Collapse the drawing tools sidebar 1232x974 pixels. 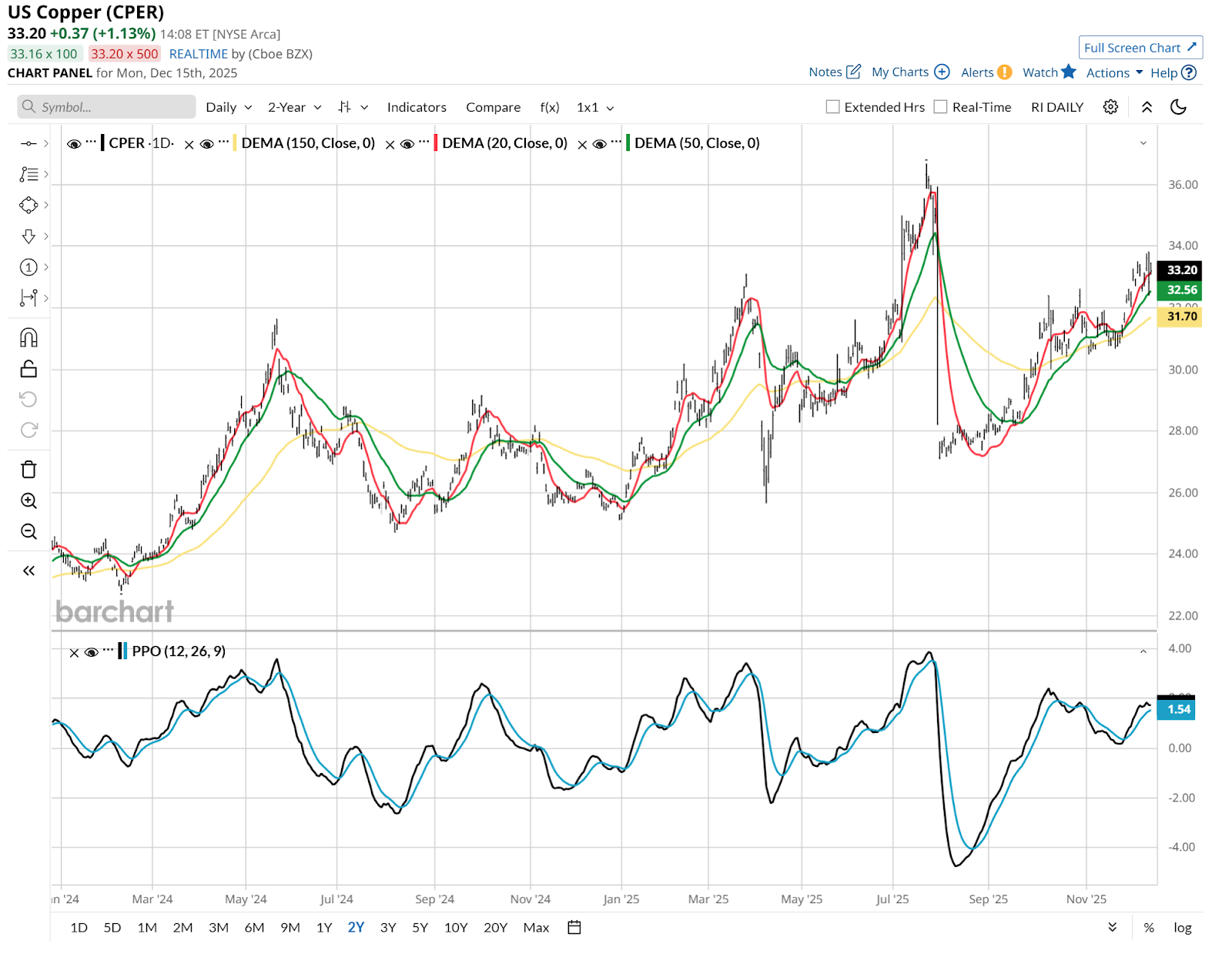tap(28, 571)
